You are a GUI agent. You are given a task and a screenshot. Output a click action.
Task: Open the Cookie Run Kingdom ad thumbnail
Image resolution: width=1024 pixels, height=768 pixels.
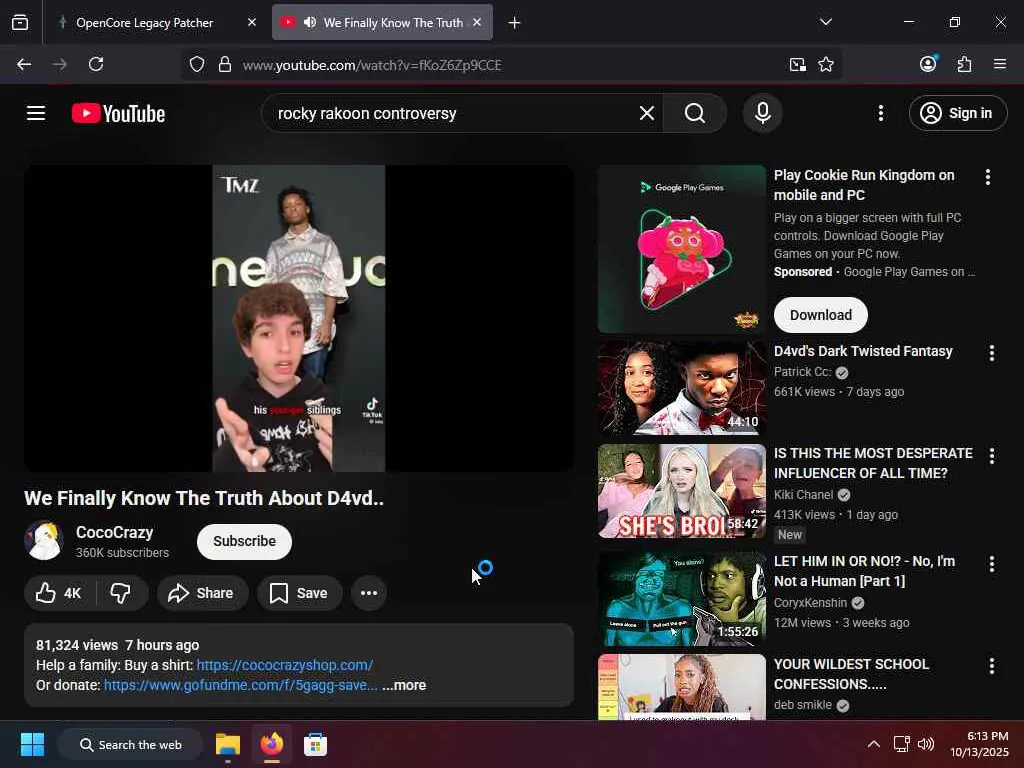[x=682, y=249]
